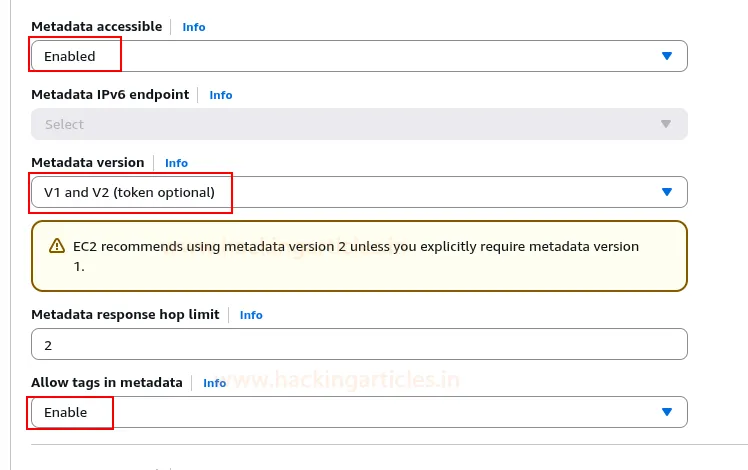The width and height of the screenshot is (748, 470).
Task: Focus the Metadata response hop limit field
Action: click(359, 344)
